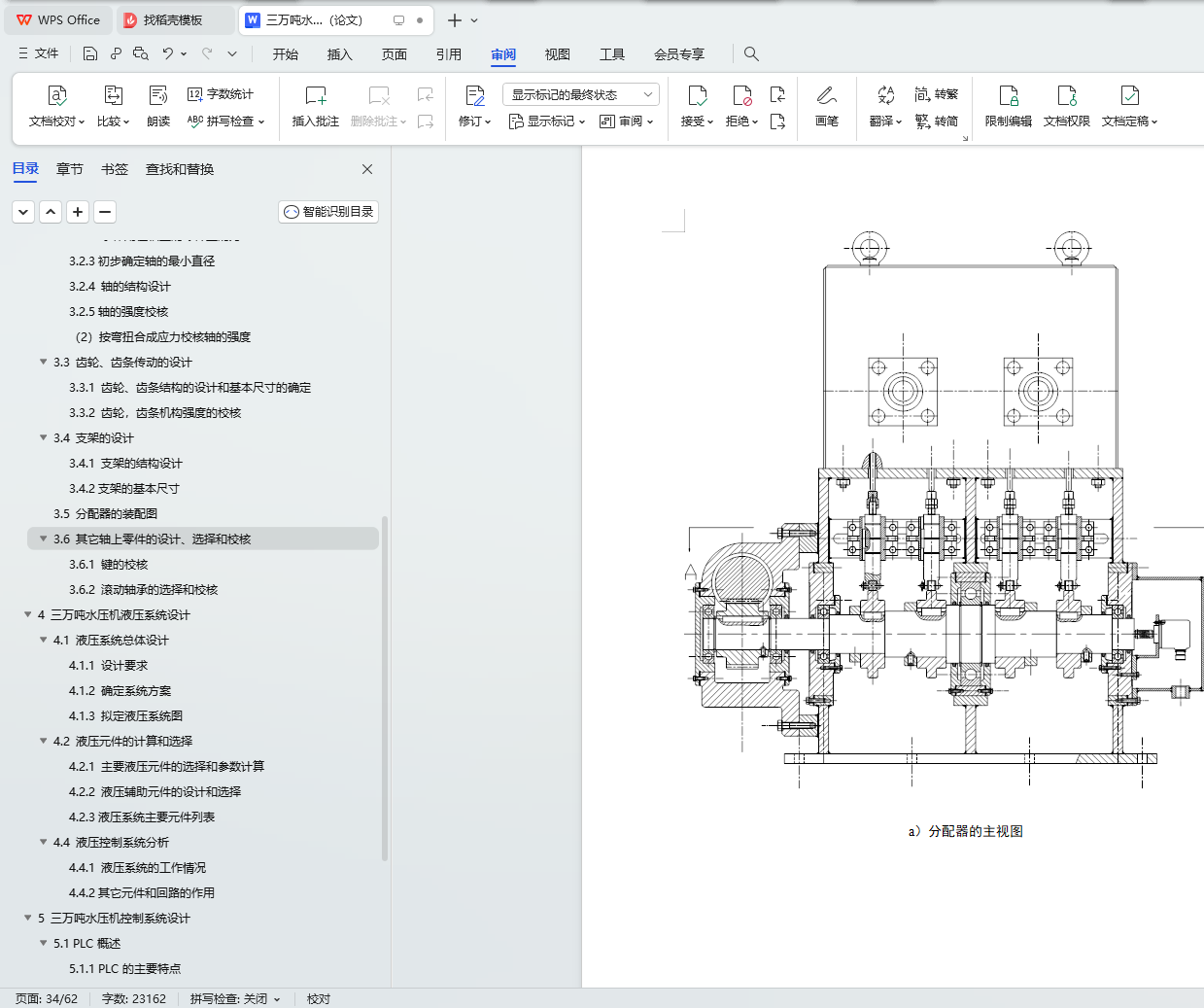Click the 智能识别目录 button
The height and width of the screenshot is (1008, 1204).
328,212
